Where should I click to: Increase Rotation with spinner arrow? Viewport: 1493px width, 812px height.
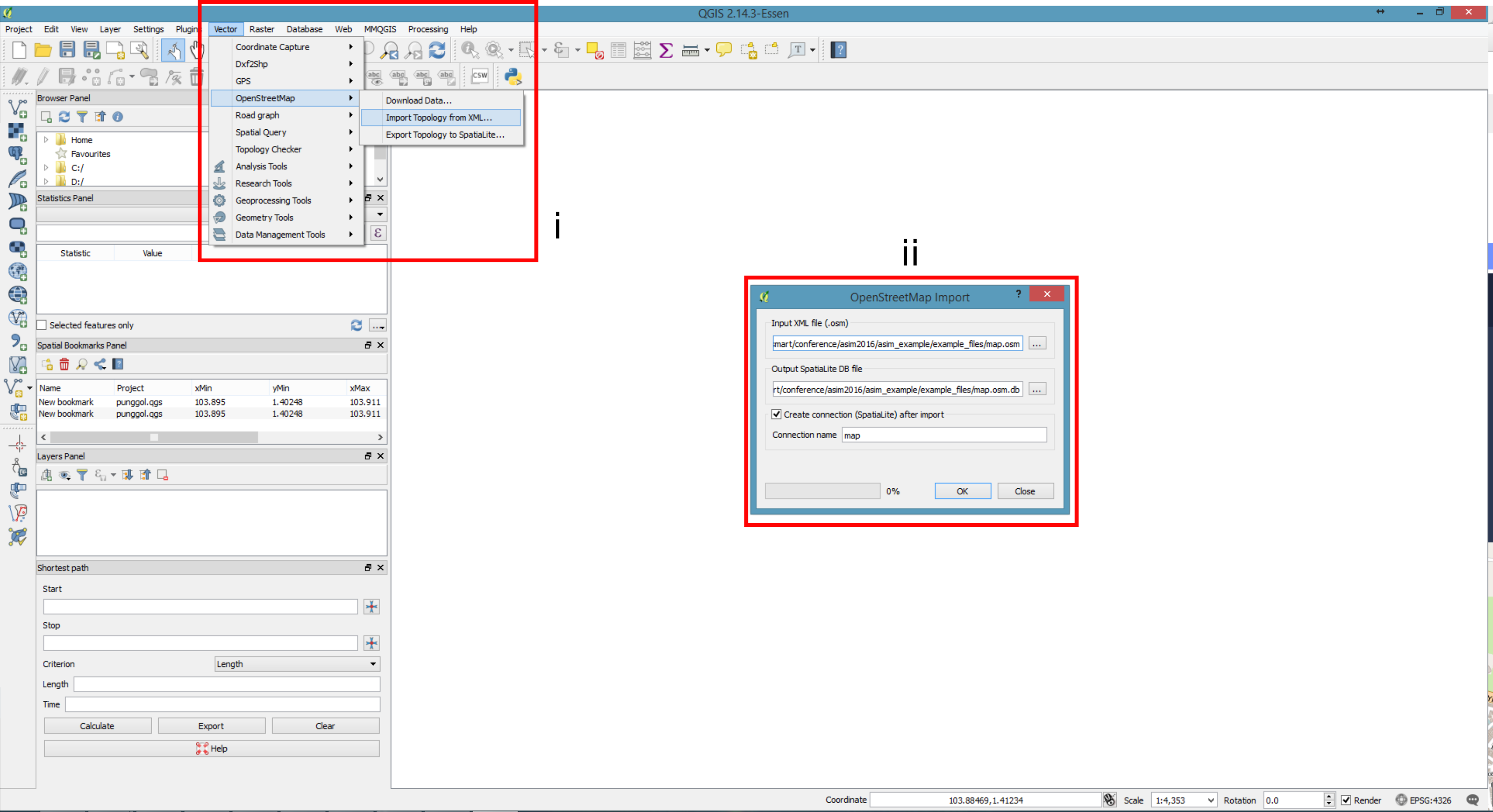pyautogui.click(x=1329, y=796)
